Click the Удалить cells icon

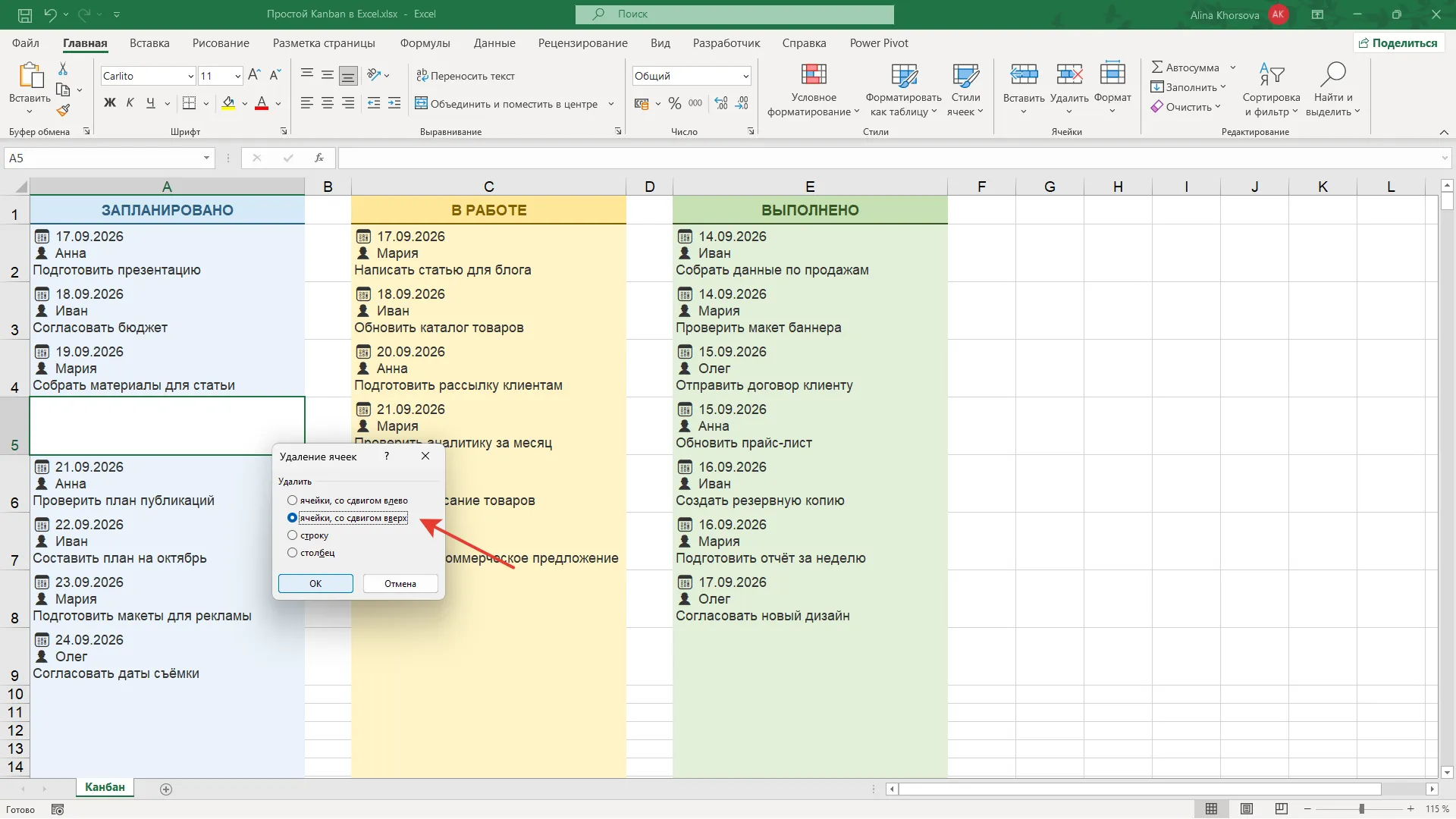[1069, 74]
